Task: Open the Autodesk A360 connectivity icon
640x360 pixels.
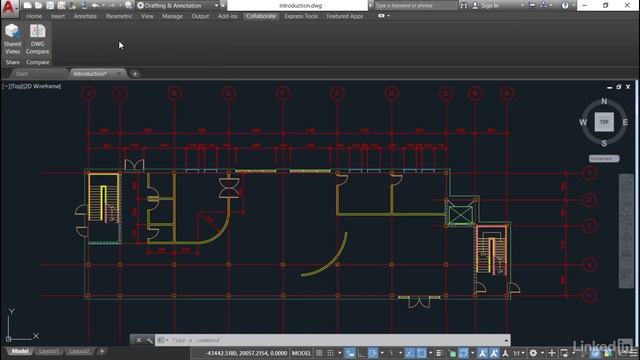Action: click(544, 5)
